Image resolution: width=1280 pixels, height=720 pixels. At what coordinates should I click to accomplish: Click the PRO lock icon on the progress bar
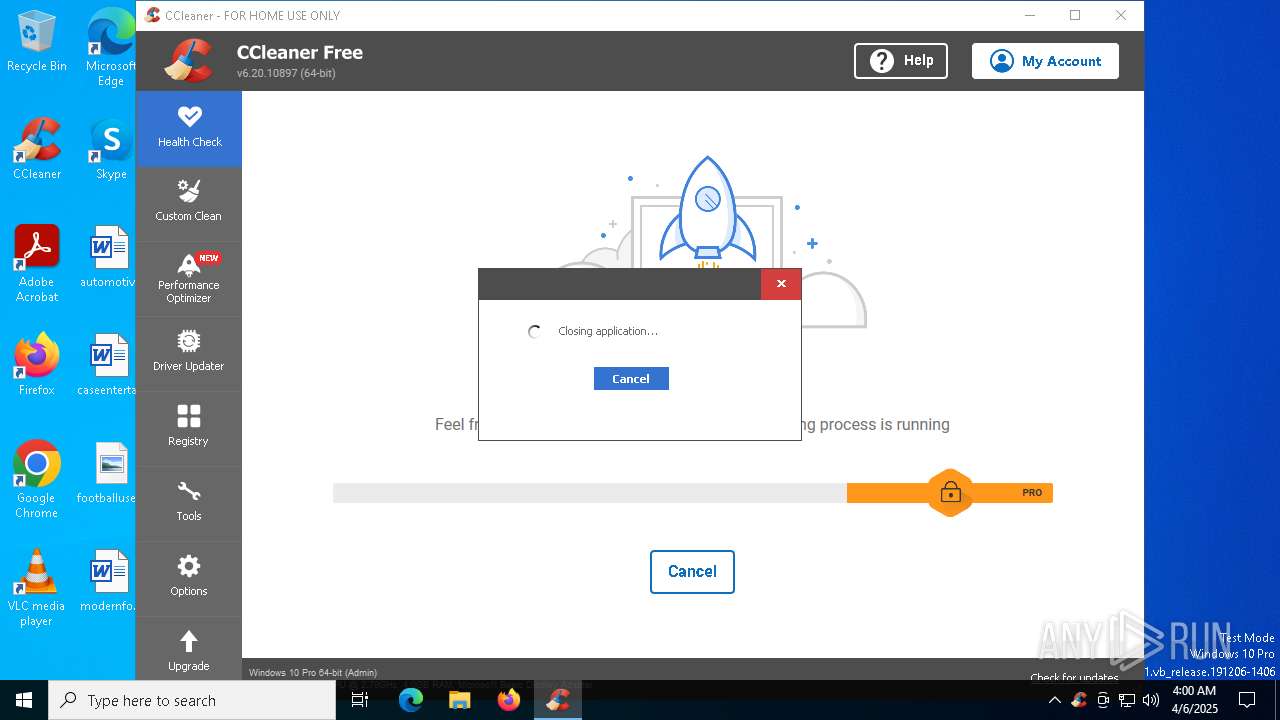pos(950,492)
